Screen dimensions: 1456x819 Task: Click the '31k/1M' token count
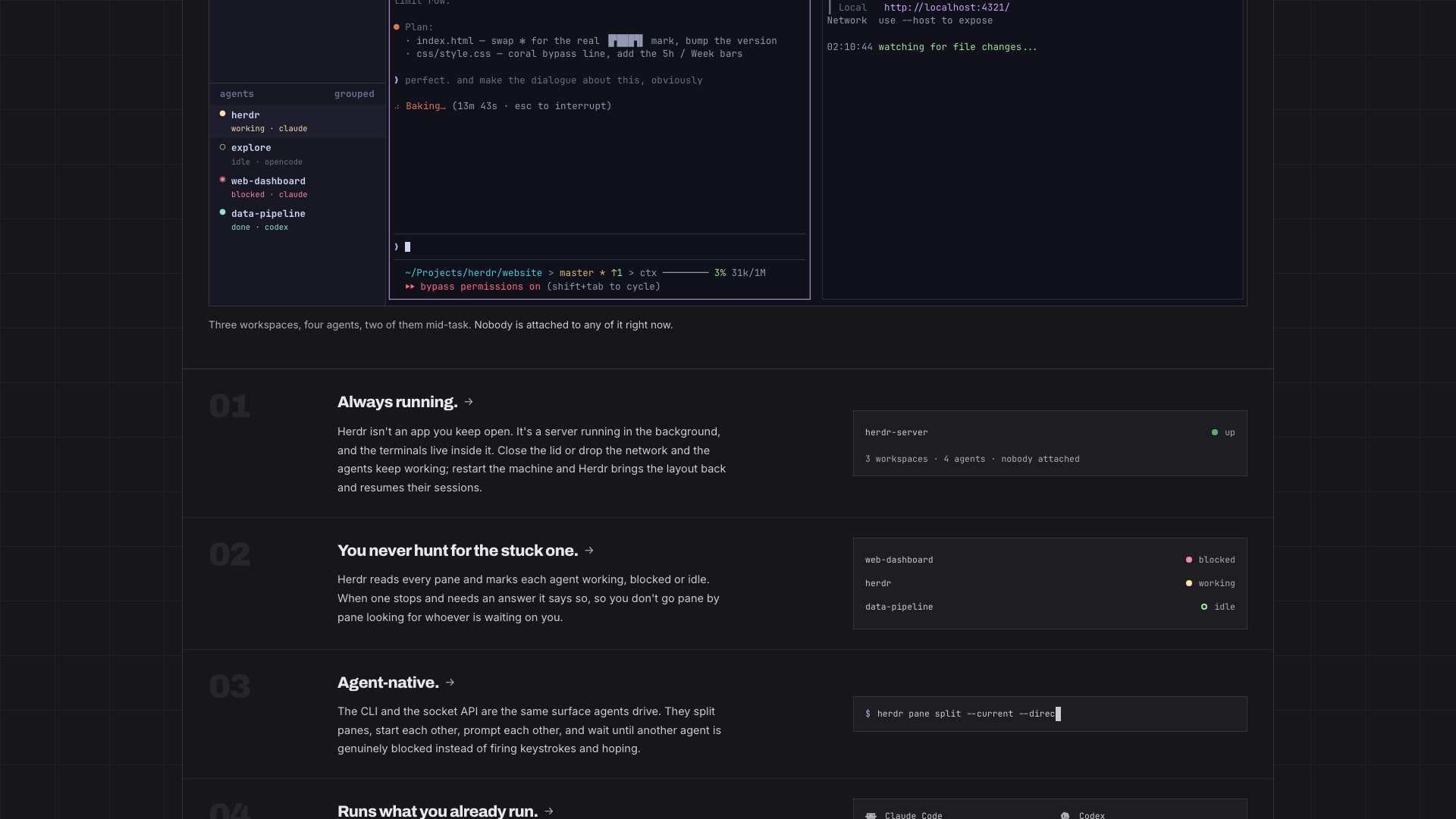[748, 273]
